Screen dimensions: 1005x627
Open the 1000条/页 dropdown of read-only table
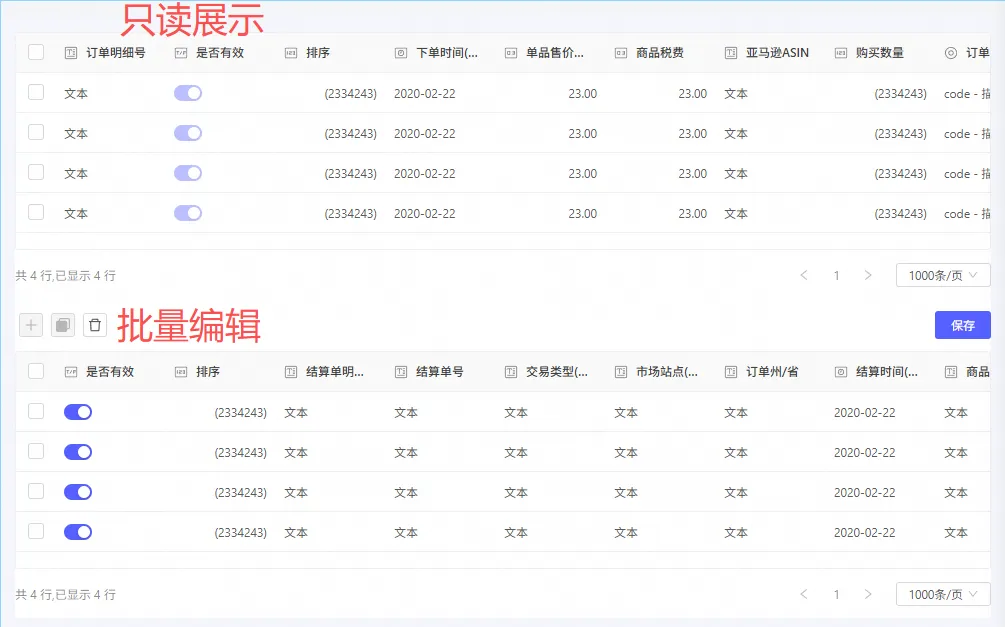pos(942,276)
